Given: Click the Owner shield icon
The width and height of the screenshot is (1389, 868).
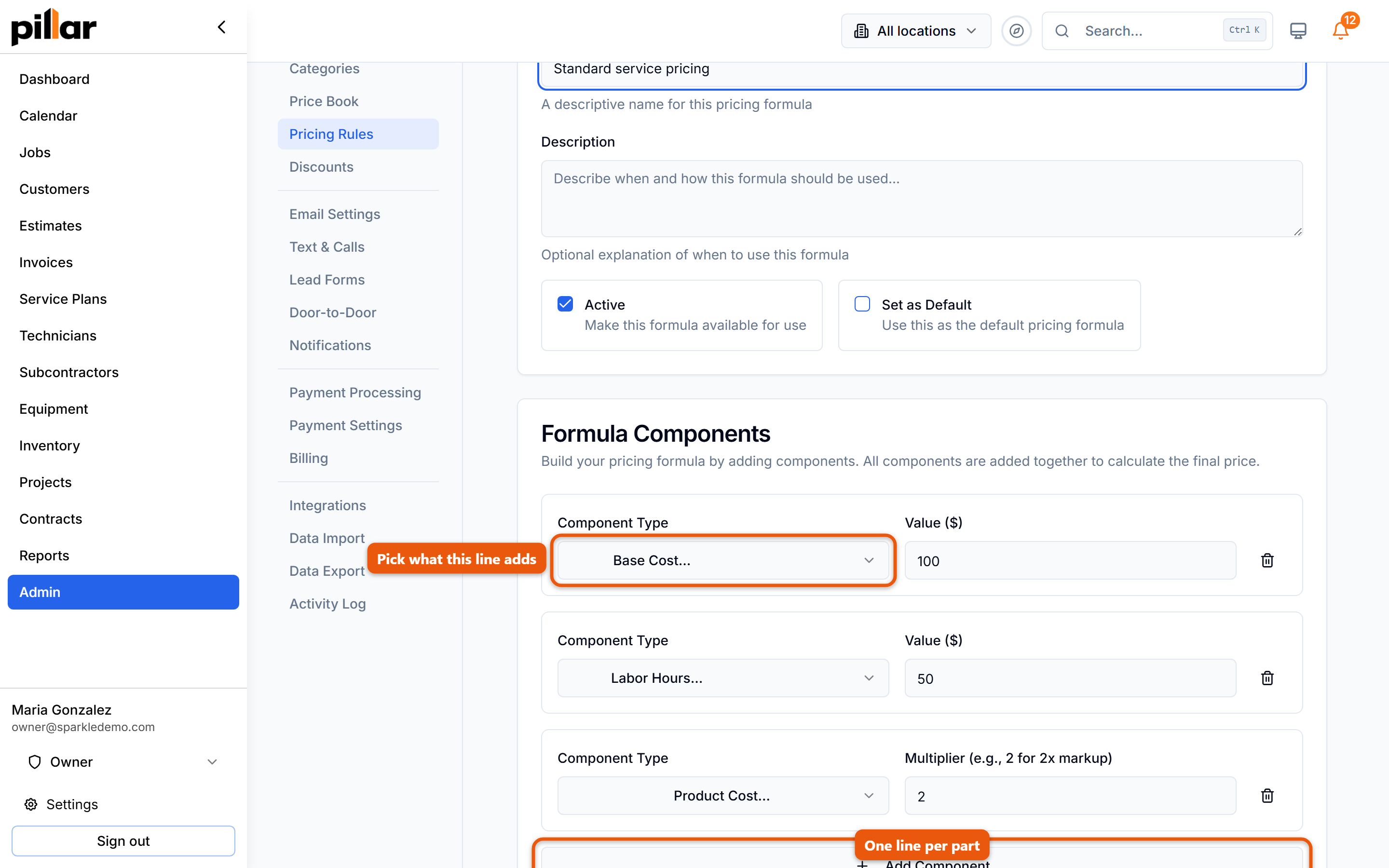Looking at the screenshot, I should (35, 762).
